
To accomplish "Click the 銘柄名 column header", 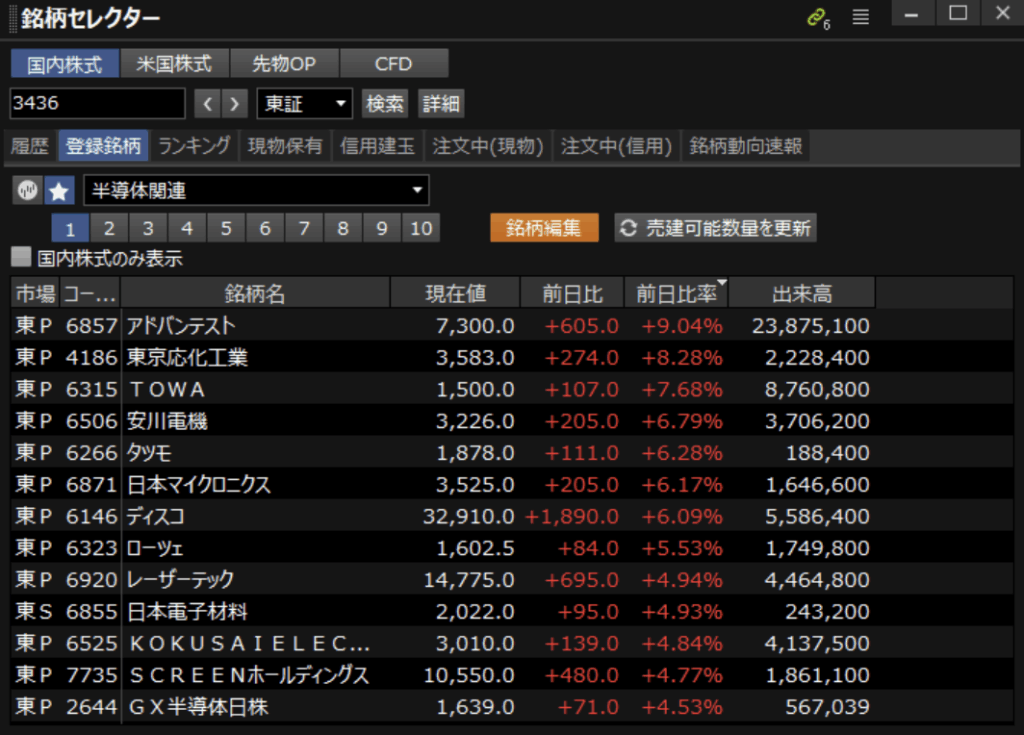I will (x=255, y=293).
